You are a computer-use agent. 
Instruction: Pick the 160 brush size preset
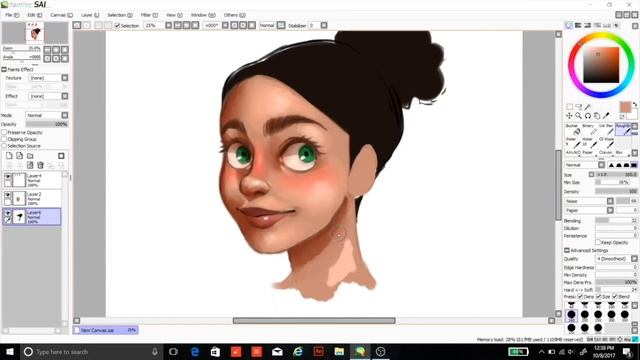pyautogui.click(x=571, y=315)
